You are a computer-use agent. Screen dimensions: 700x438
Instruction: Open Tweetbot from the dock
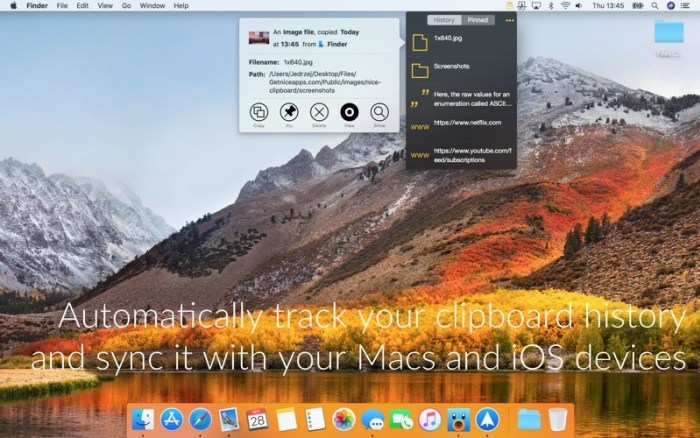[x=458, y=420]
